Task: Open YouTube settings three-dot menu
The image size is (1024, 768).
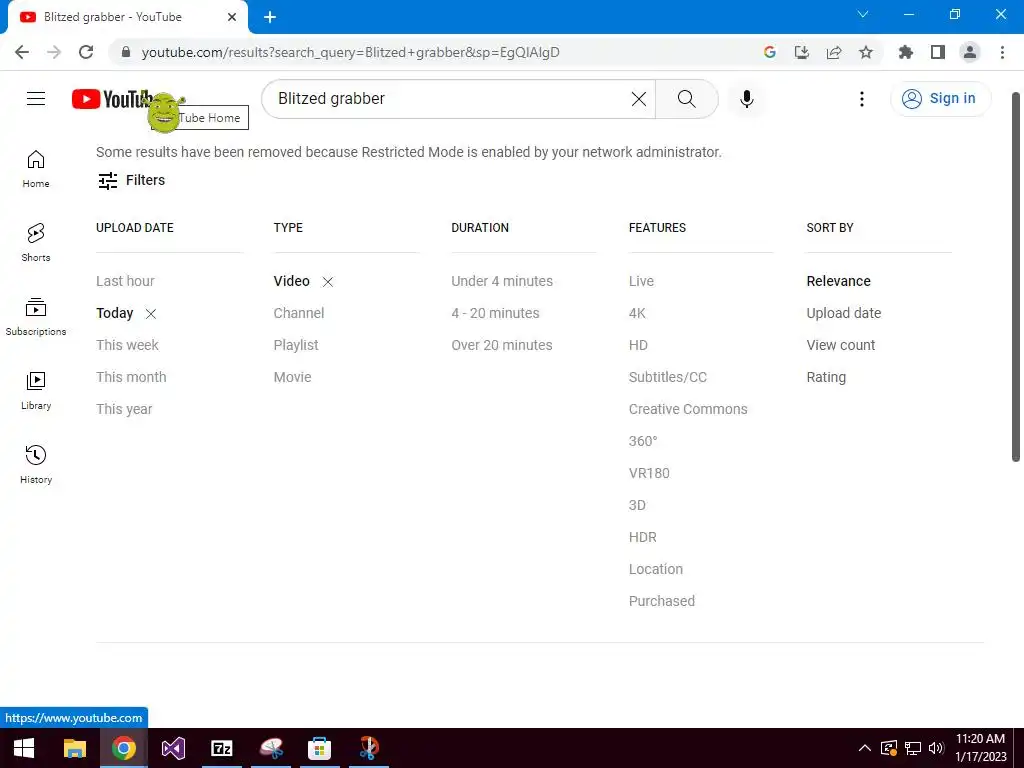Action: (861, 99)
